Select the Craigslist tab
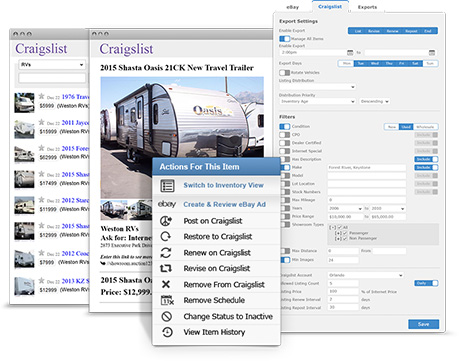 (x=330, y=7)
